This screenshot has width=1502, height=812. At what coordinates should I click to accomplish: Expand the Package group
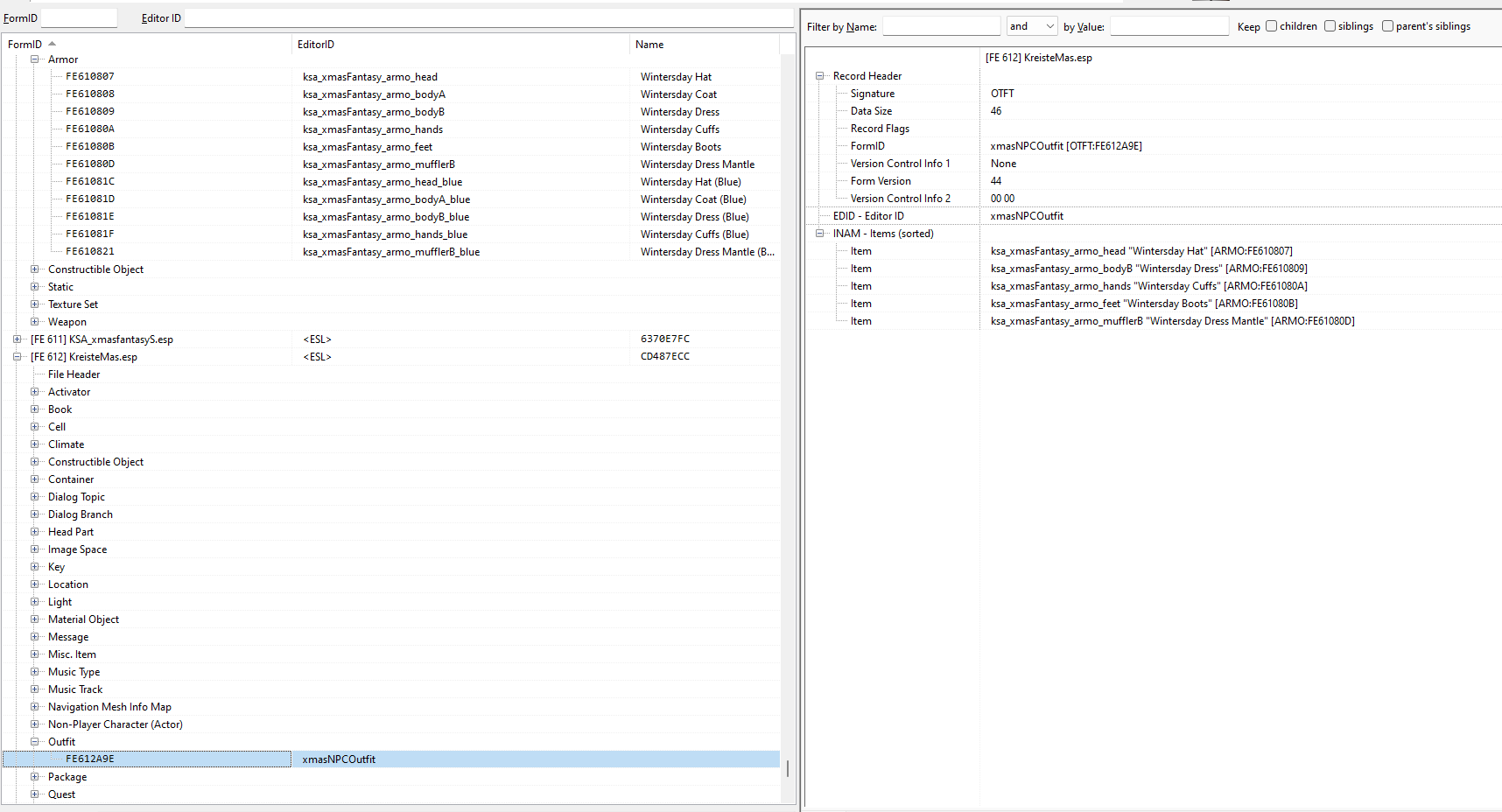tap(35, 777)
